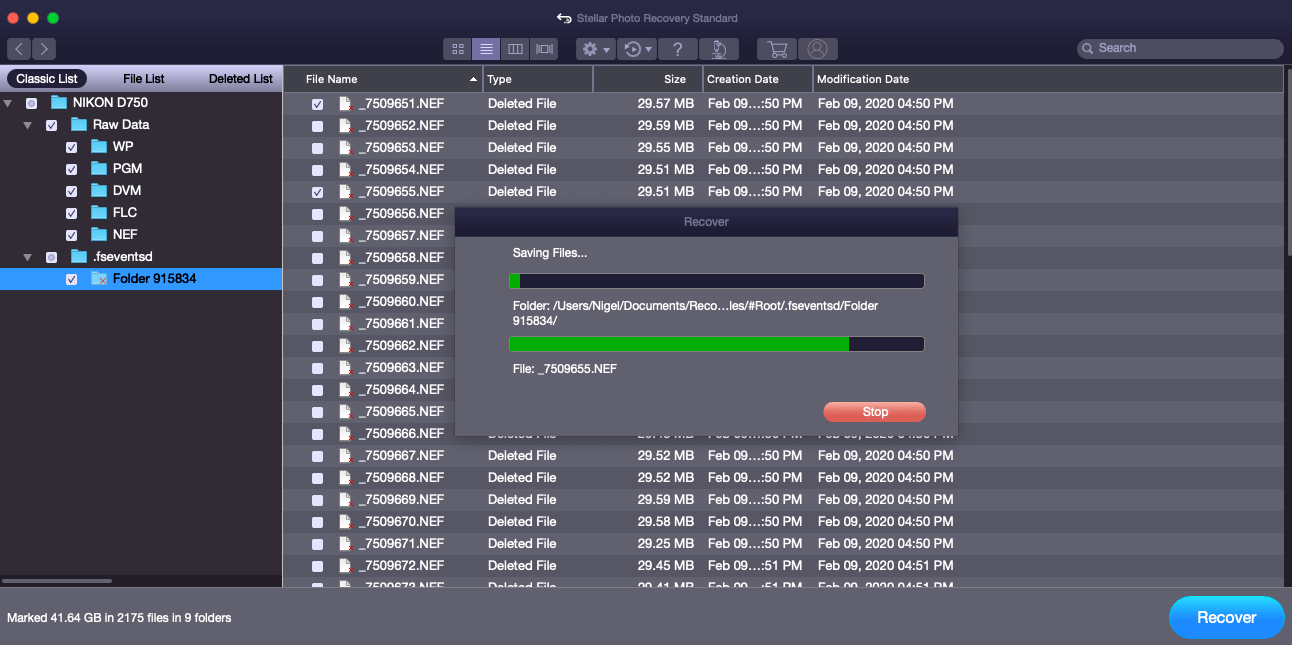
Task: Click the PGM folder icon
Action: [99, 168]
